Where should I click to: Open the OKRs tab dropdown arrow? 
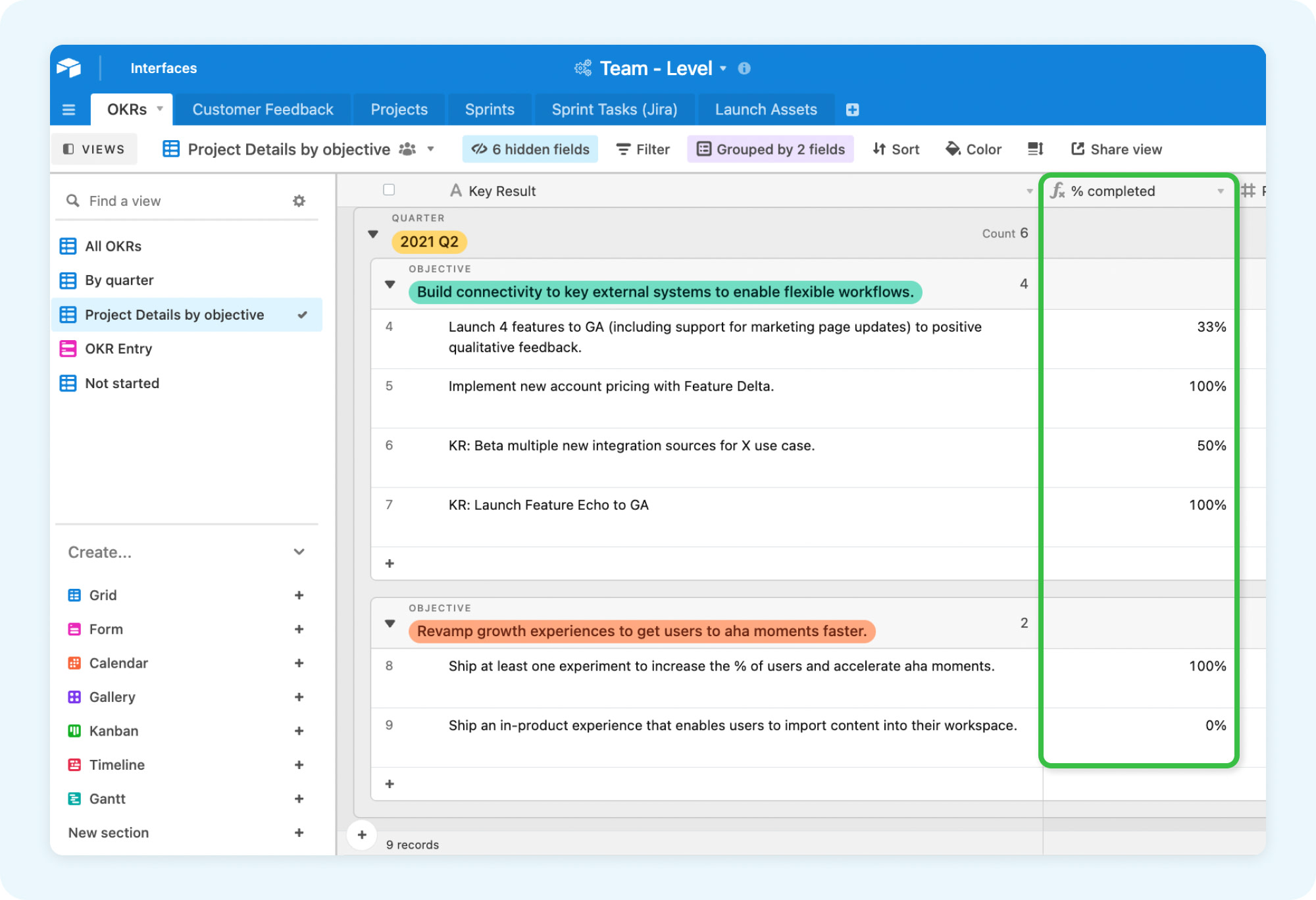point(159,109)
